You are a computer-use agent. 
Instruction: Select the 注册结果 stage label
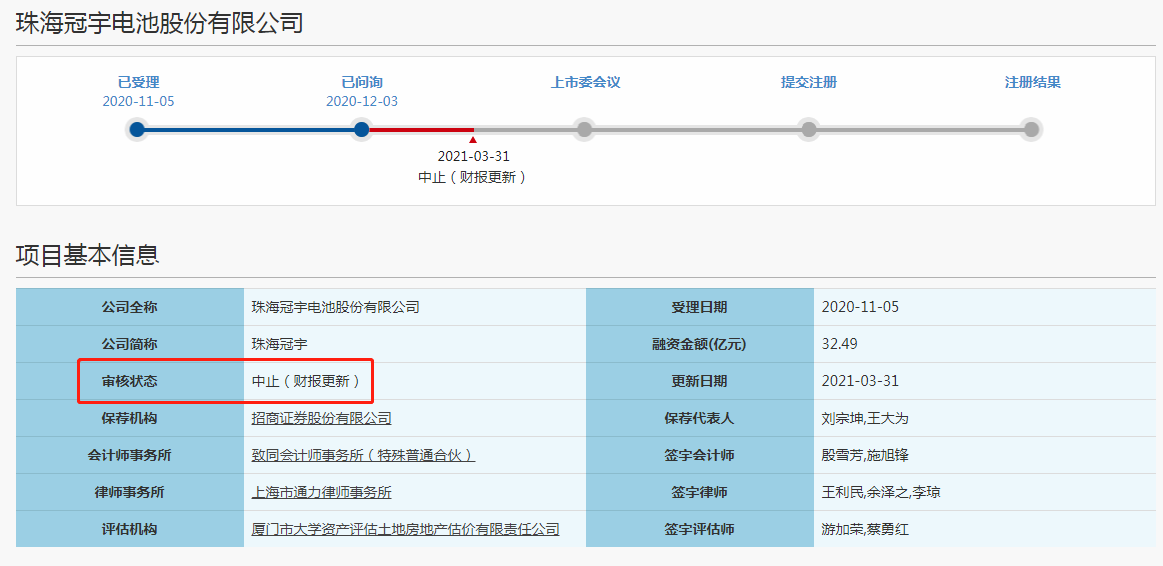click(x=1032, y=82)
